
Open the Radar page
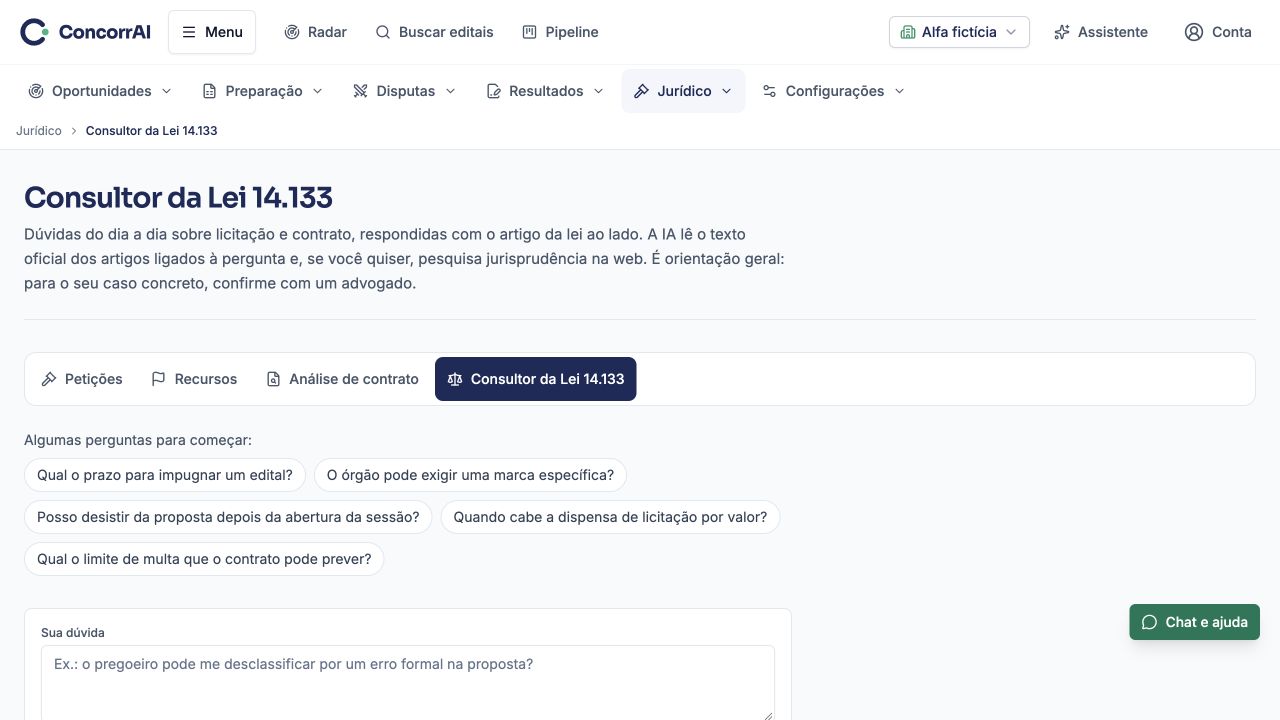point(315,32)
